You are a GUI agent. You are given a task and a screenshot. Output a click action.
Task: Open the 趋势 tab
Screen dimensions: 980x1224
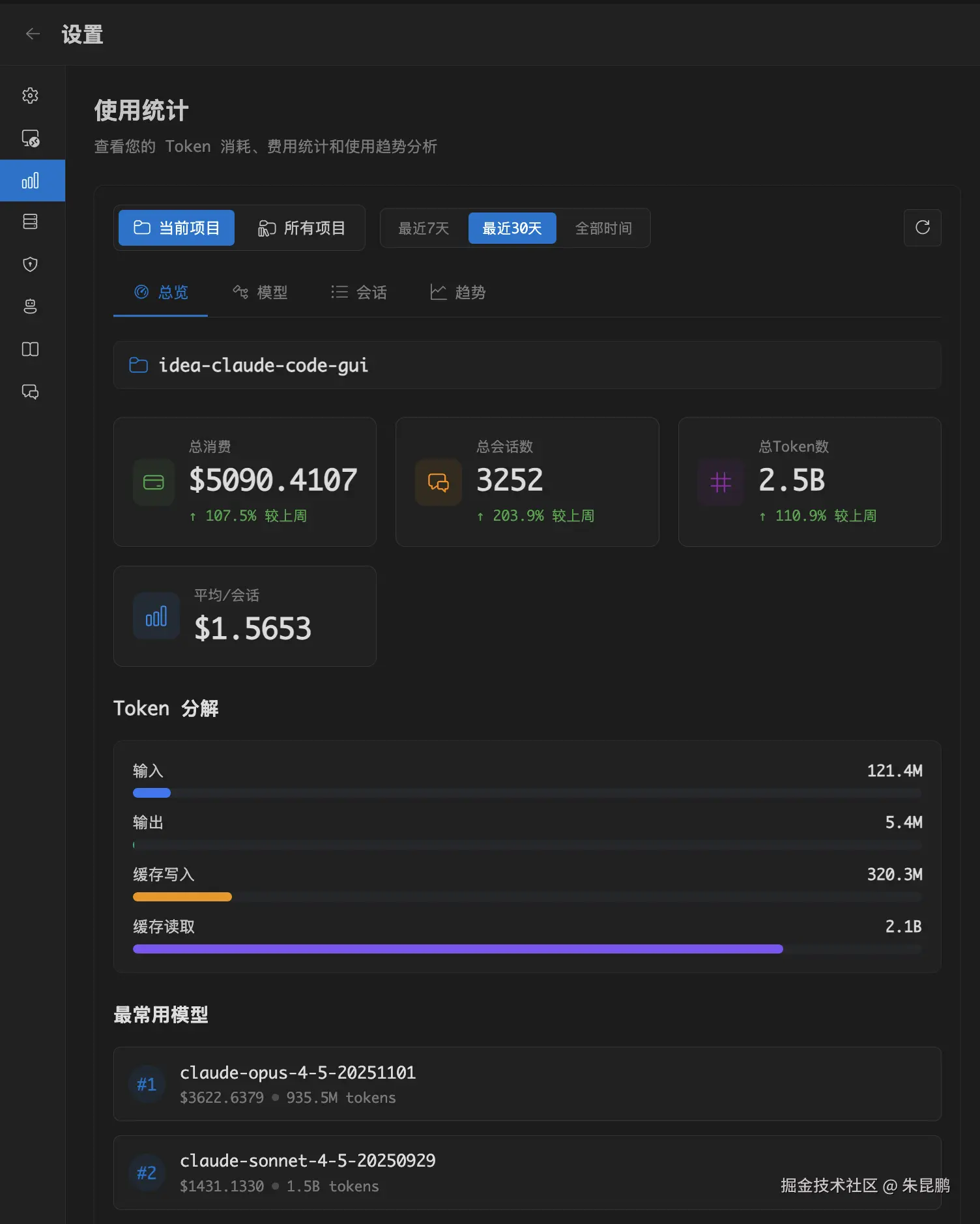pos(458,293)
